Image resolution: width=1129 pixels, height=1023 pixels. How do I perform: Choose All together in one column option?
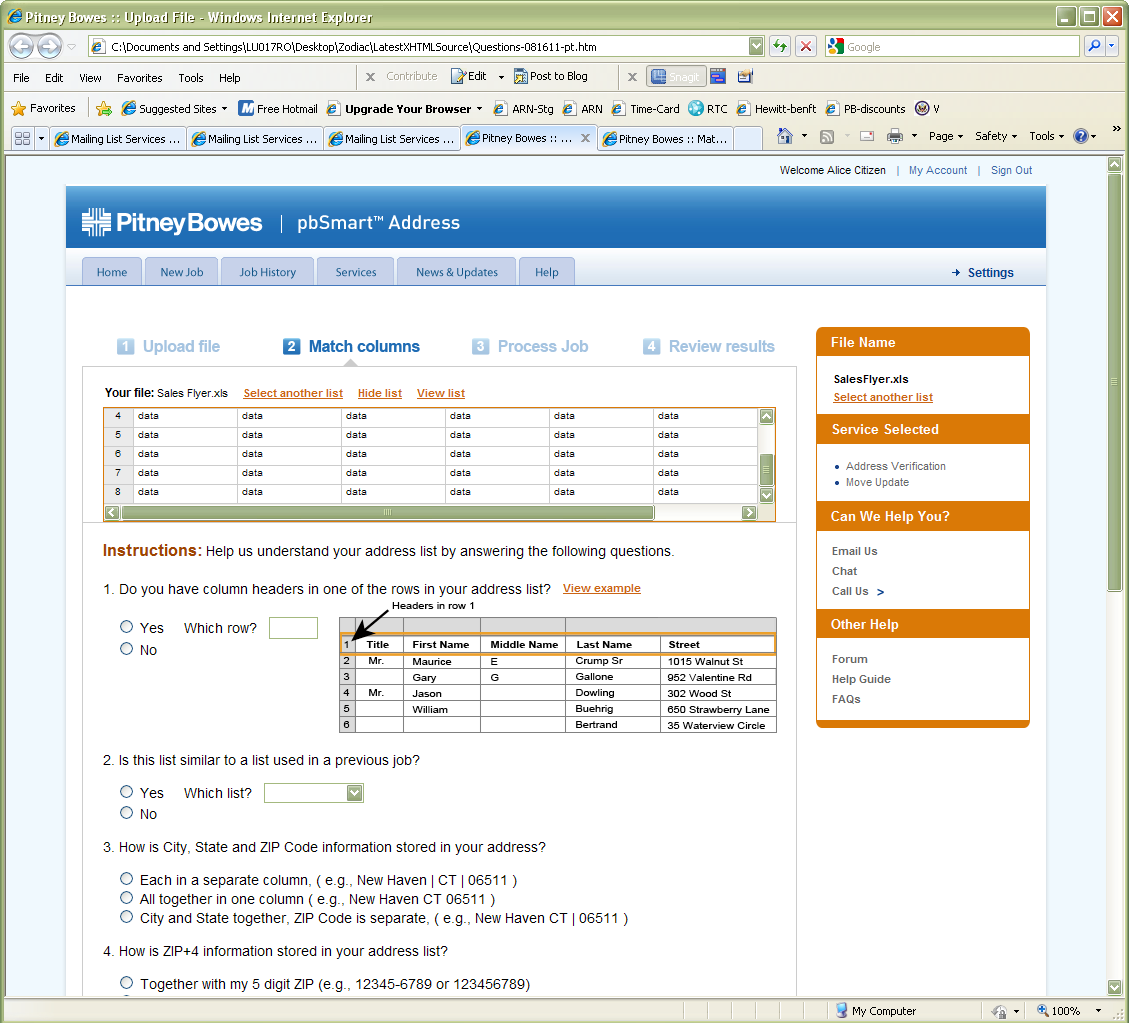(x=127, y=898)
